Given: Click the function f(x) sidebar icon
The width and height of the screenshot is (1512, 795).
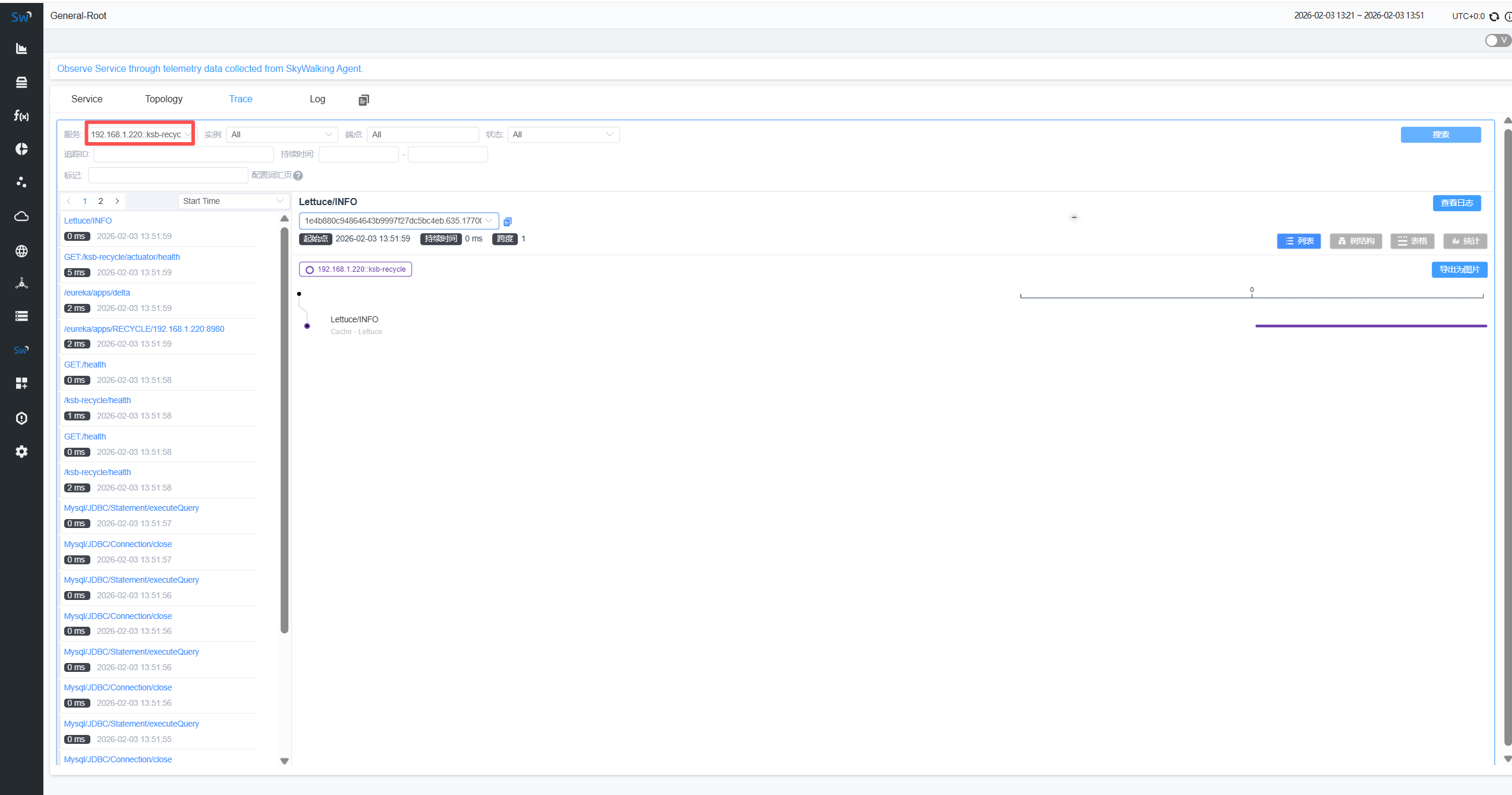Looking at the screenshot, I should [21, 115].
